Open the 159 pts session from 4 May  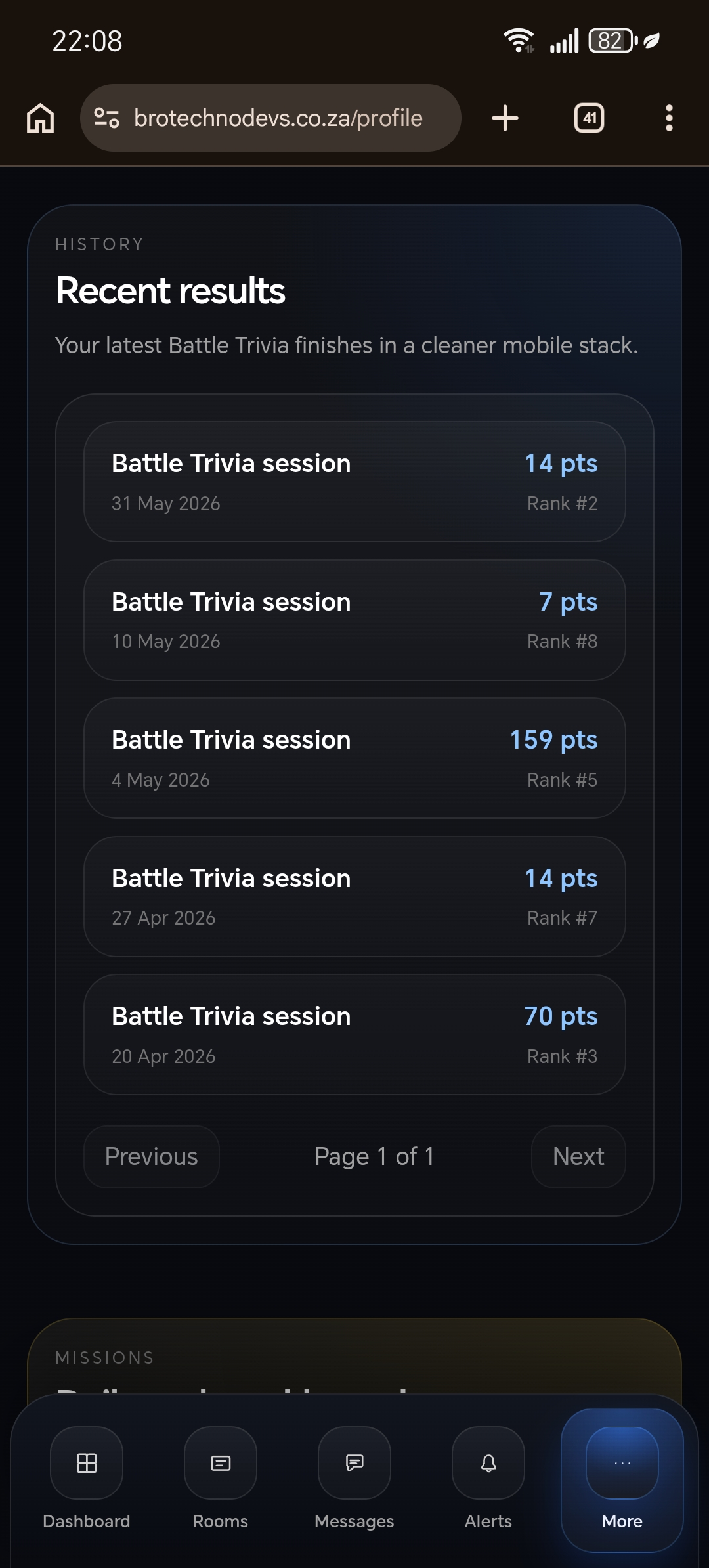(x=354, y=758)
